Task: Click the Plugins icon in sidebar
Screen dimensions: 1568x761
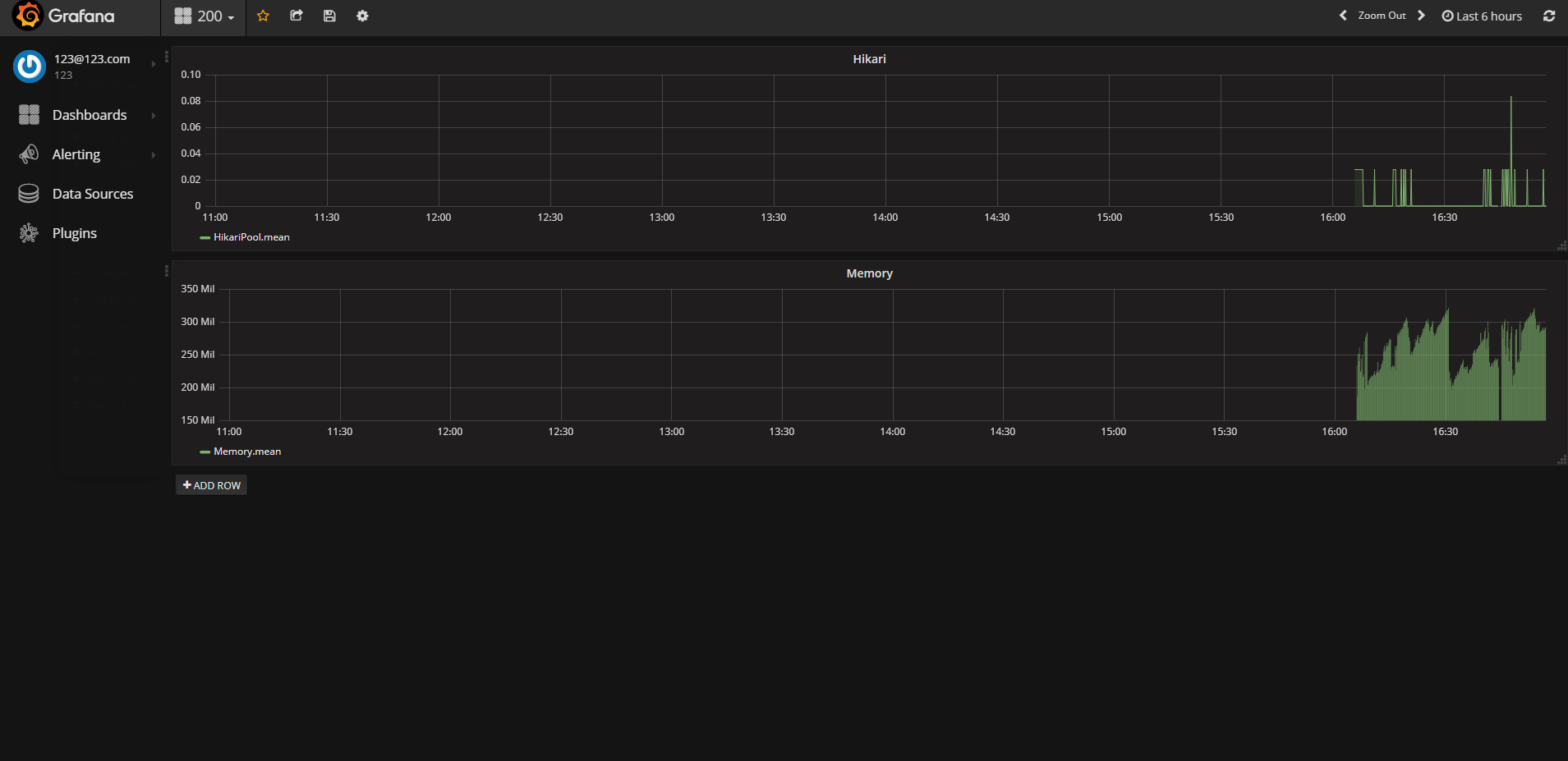Action: click(29, 233)
